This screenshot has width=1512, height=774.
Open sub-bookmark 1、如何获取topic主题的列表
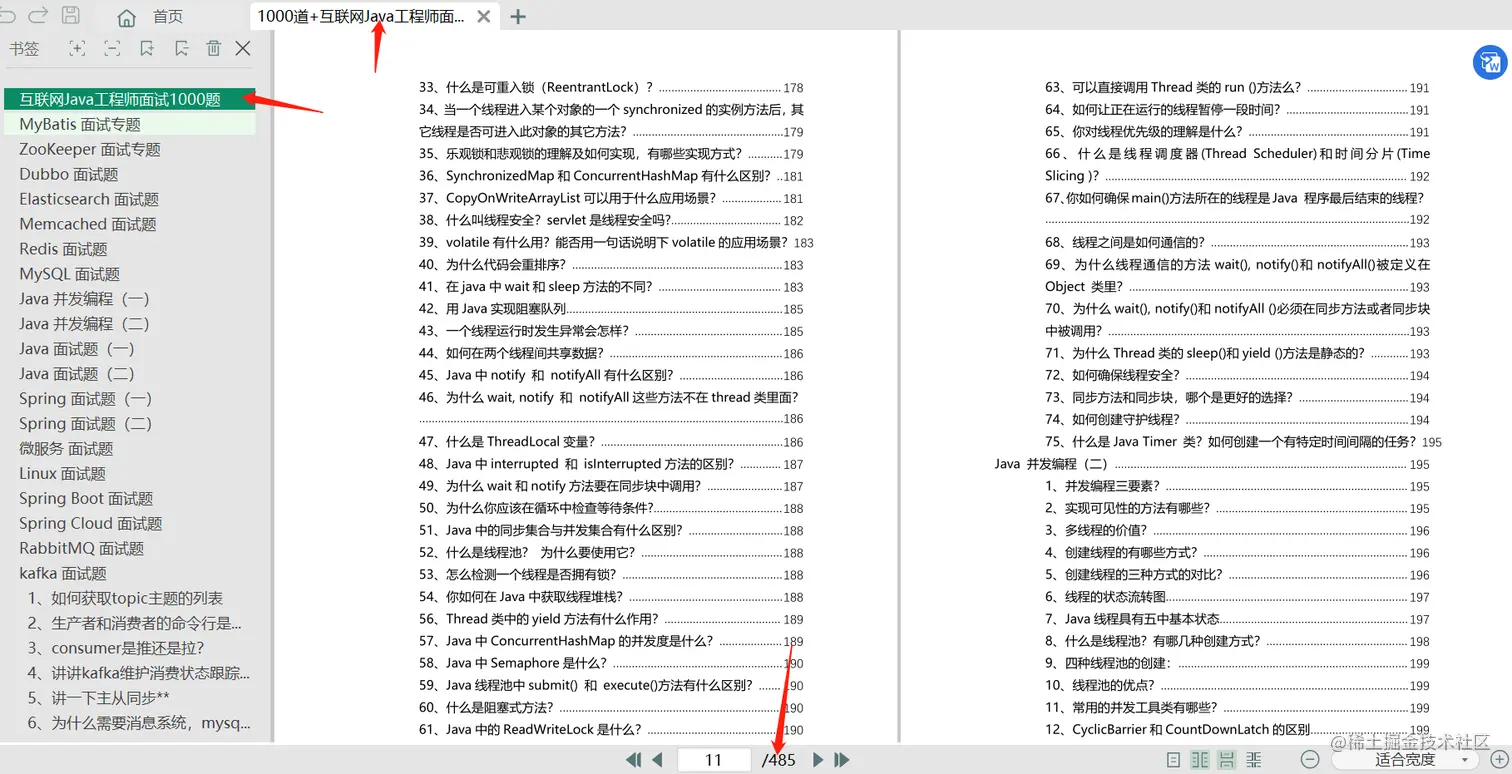click(x=125, y=599)
